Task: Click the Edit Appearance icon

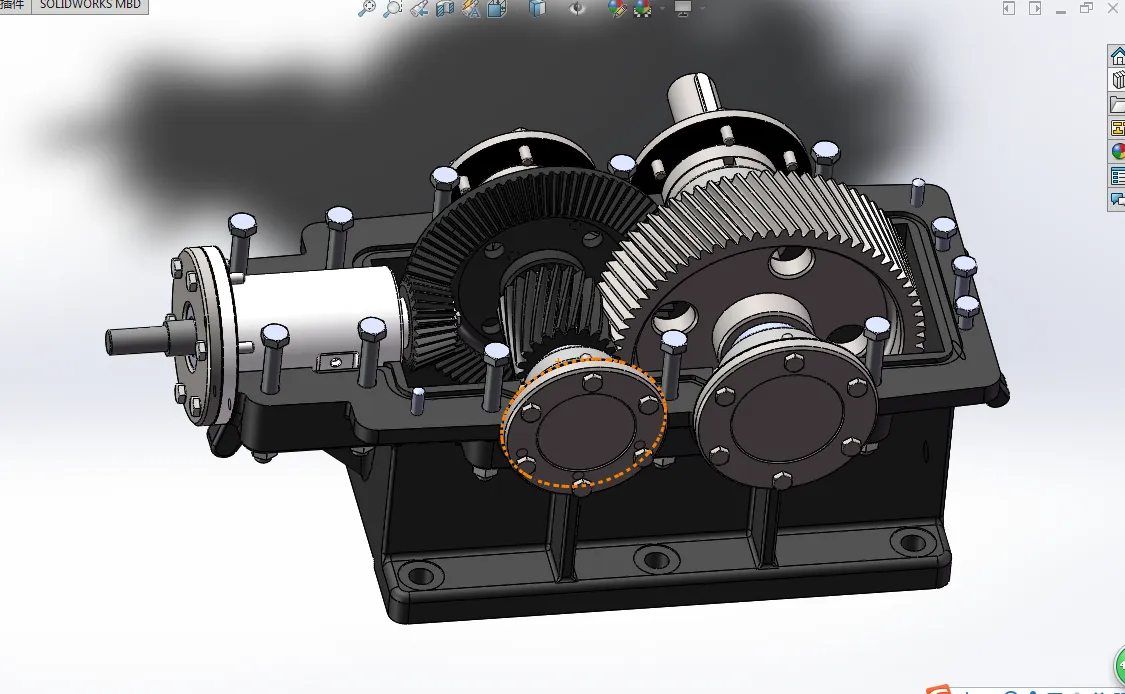Action: (x=616, y=9)
